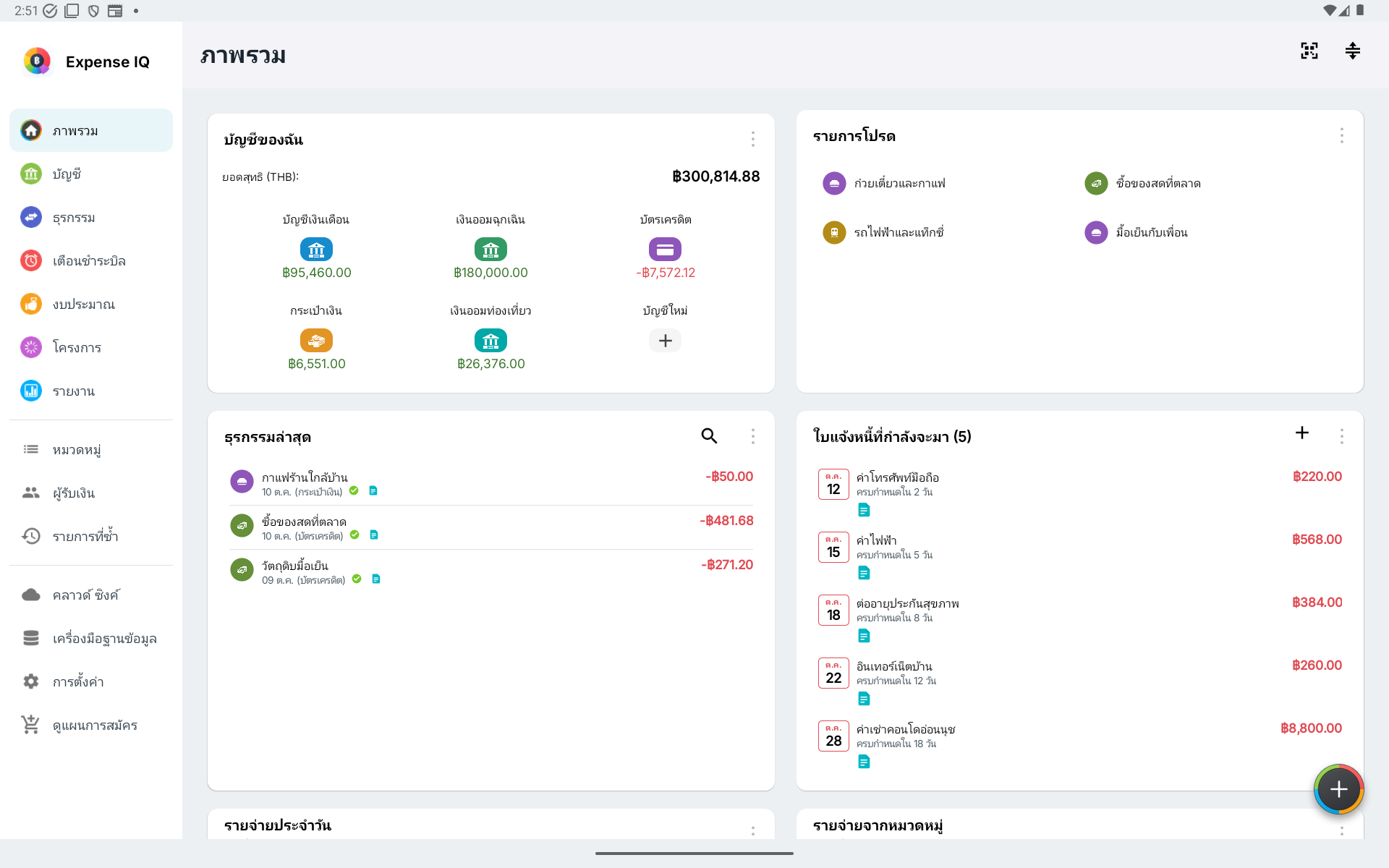The width and height of the screenshot is (1389, 868).
Task: Open การตั้งค่า settings in sidebar
Action: [x=91, y=682]
